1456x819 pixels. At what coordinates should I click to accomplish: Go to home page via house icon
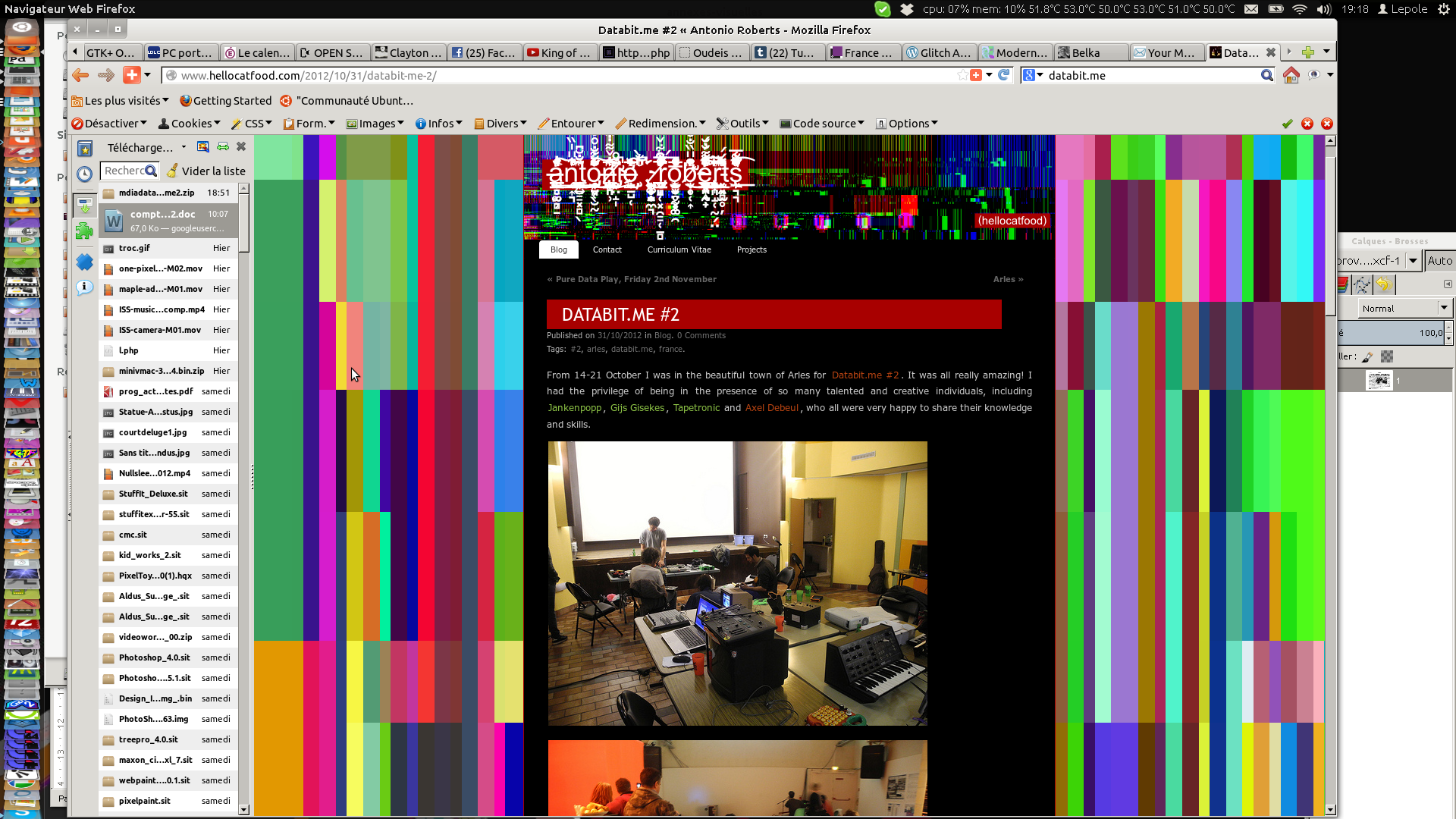(1291, 75)
